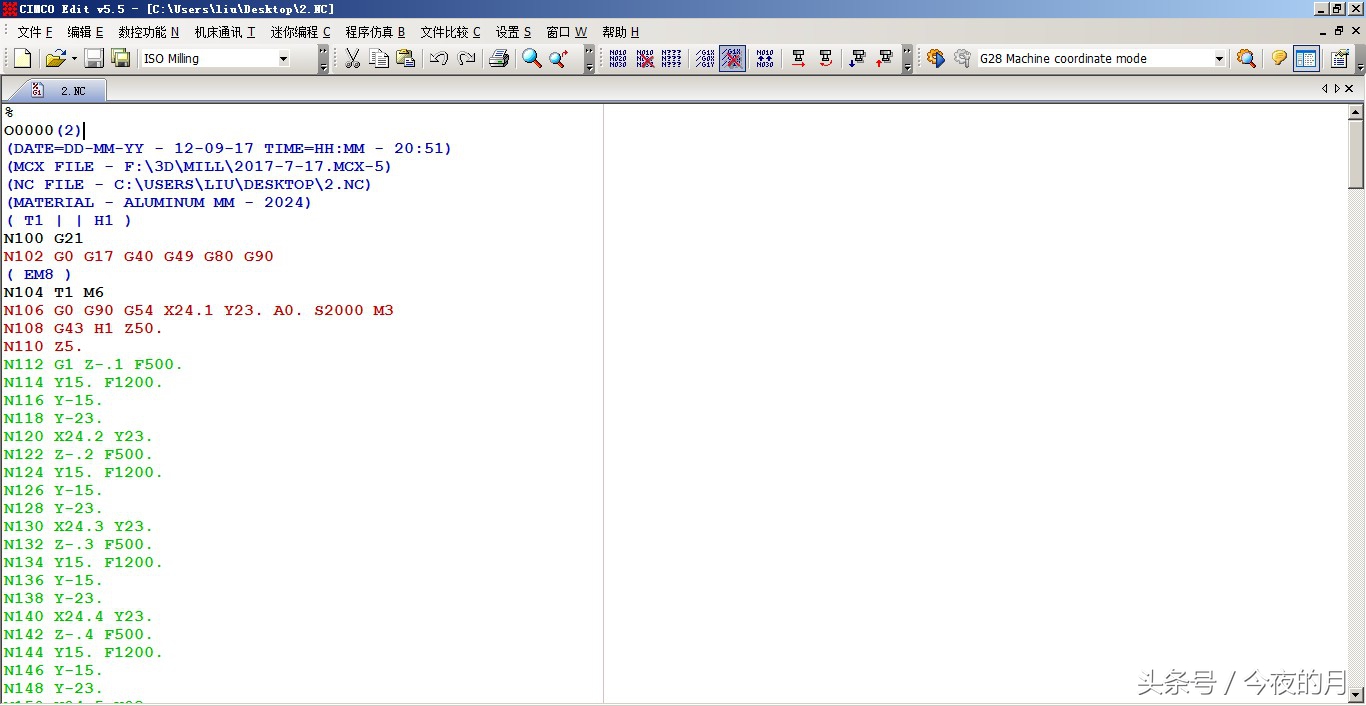
Task: Click the Find magnifier icon
Action: (531, 59)
